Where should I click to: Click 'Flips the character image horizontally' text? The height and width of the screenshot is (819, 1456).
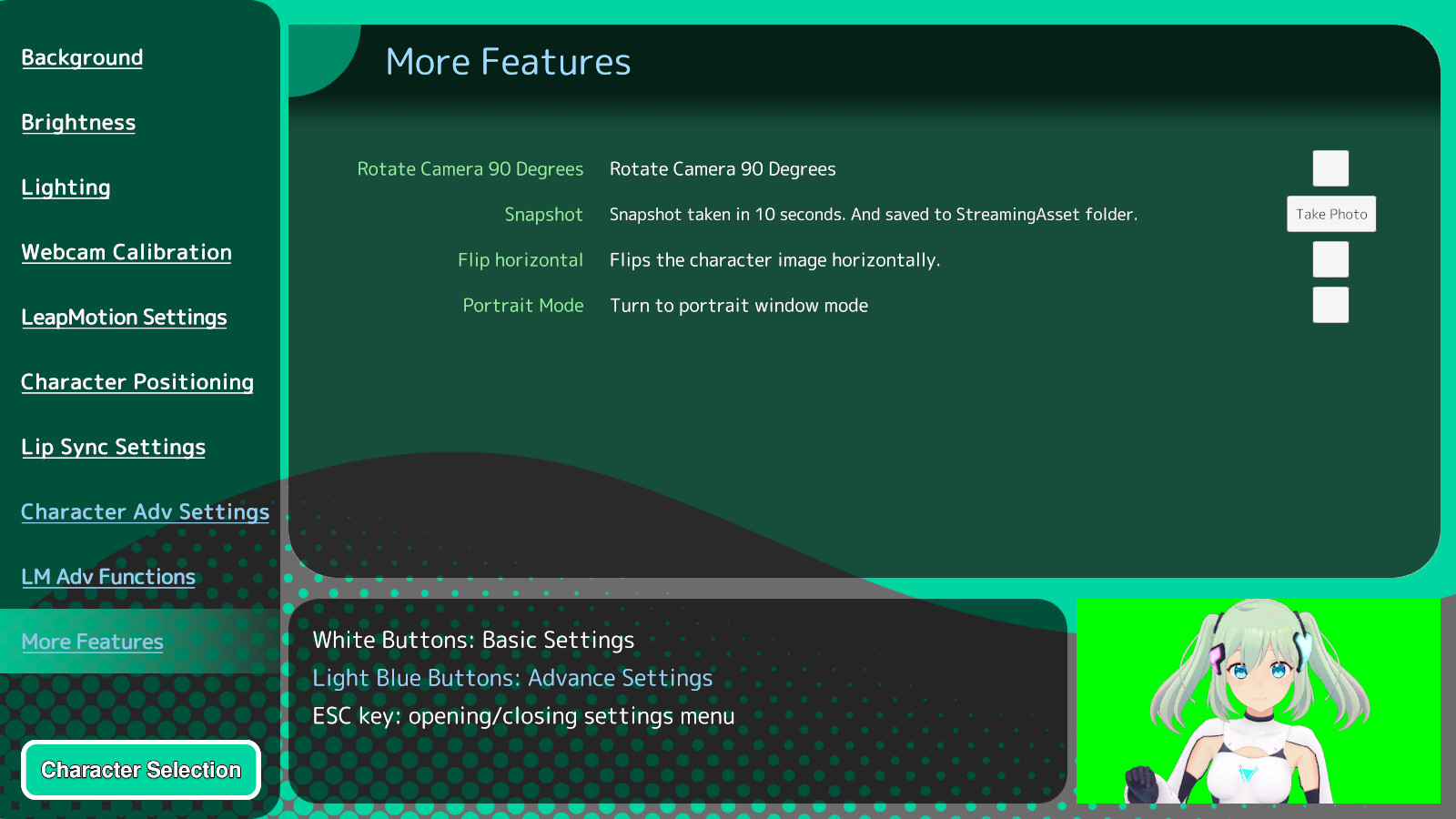[x=774, y=260]
